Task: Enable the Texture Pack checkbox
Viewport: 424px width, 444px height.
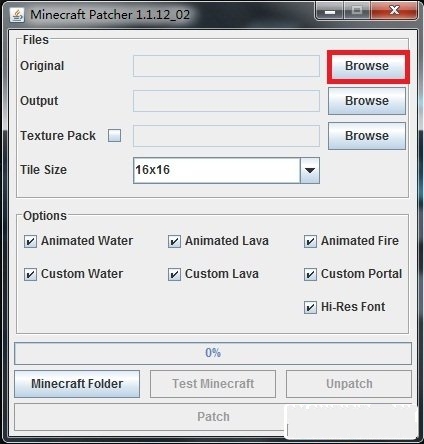Action: tap(114, 136)
